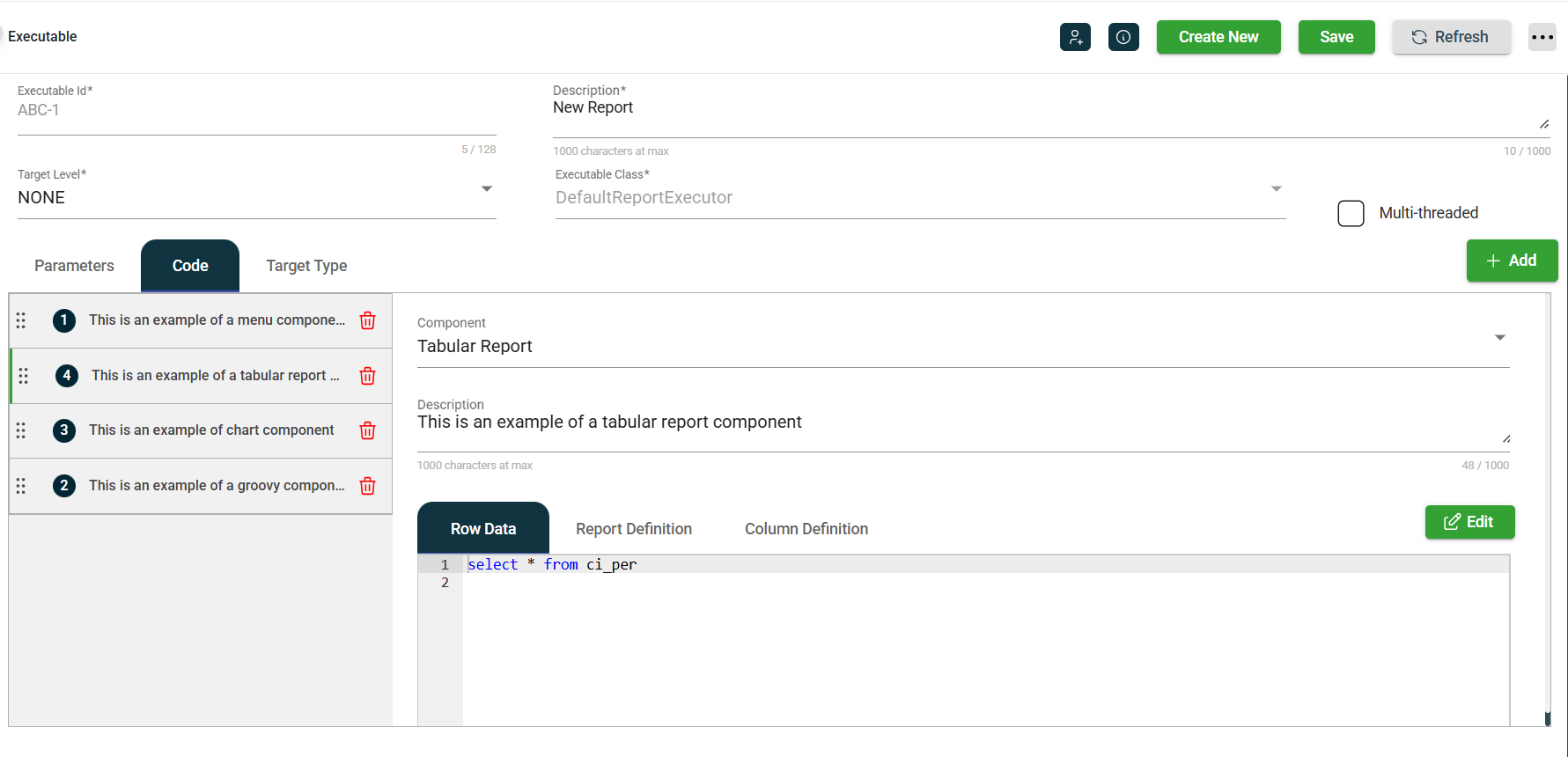Enable the Multi-threaded checkbox
1568x757 pixels.
[x=1351, y=213]
